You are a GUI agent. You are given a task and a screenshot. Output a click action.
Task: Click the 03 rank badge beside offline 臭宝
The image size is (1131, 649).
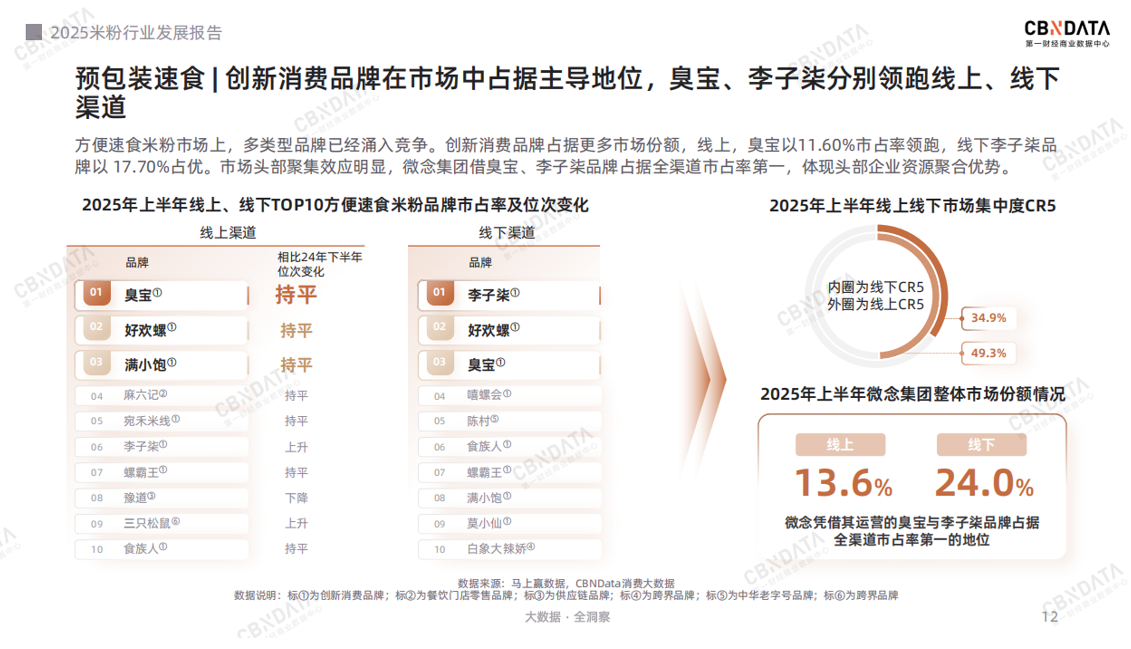pyautogui.click(x=439, y=362)
